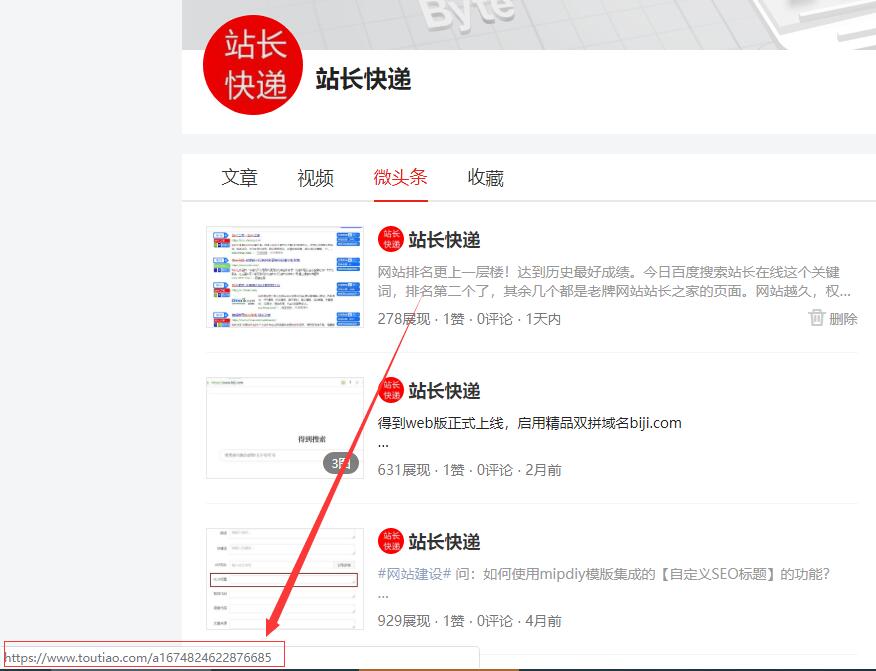Click the 278展现 stats line
Viewport: 876px width, 671px height.
click(469, 319)
